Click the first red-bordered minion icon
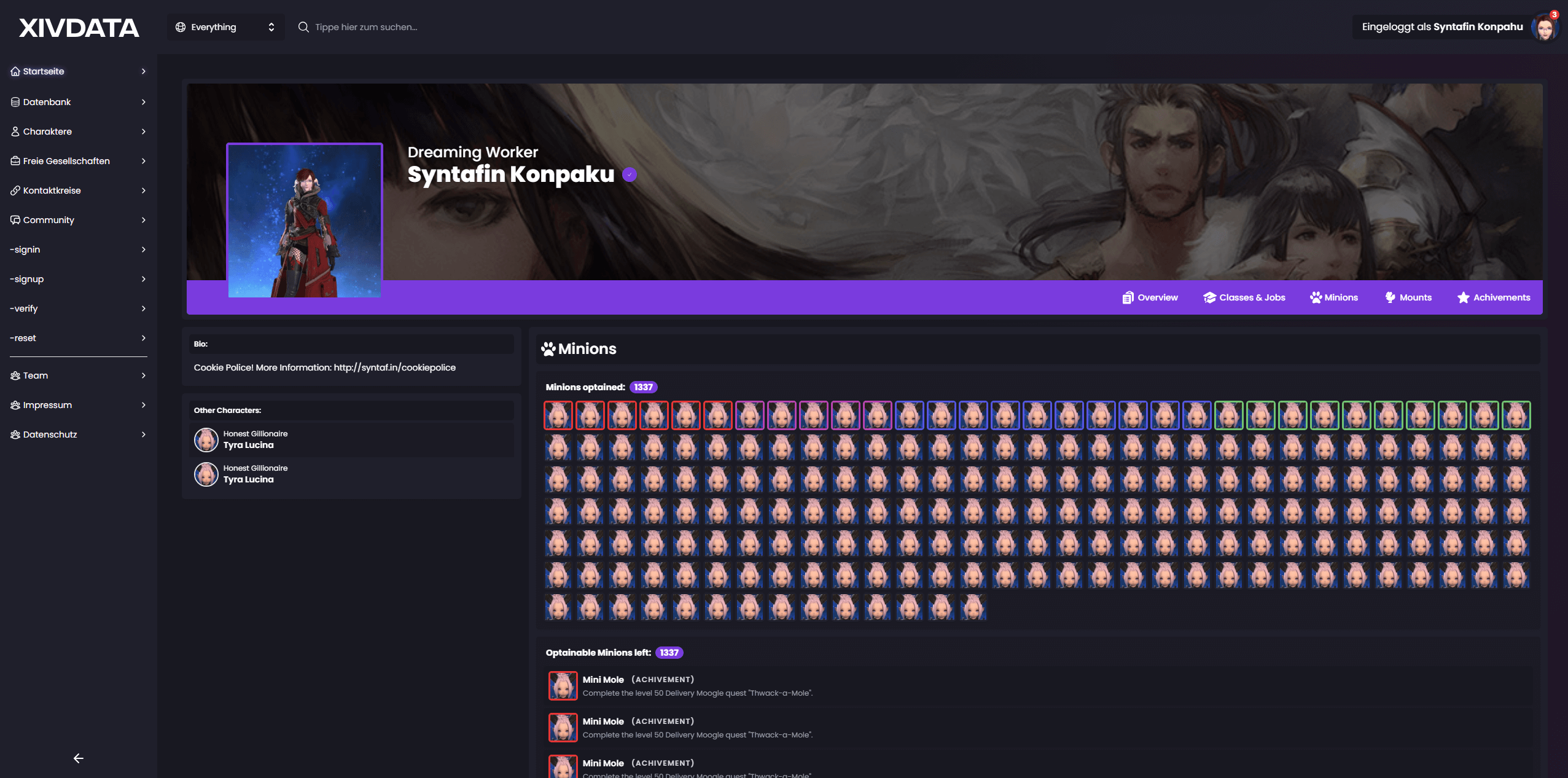This screenshot has width=1568, height=778. pos(558,415)
